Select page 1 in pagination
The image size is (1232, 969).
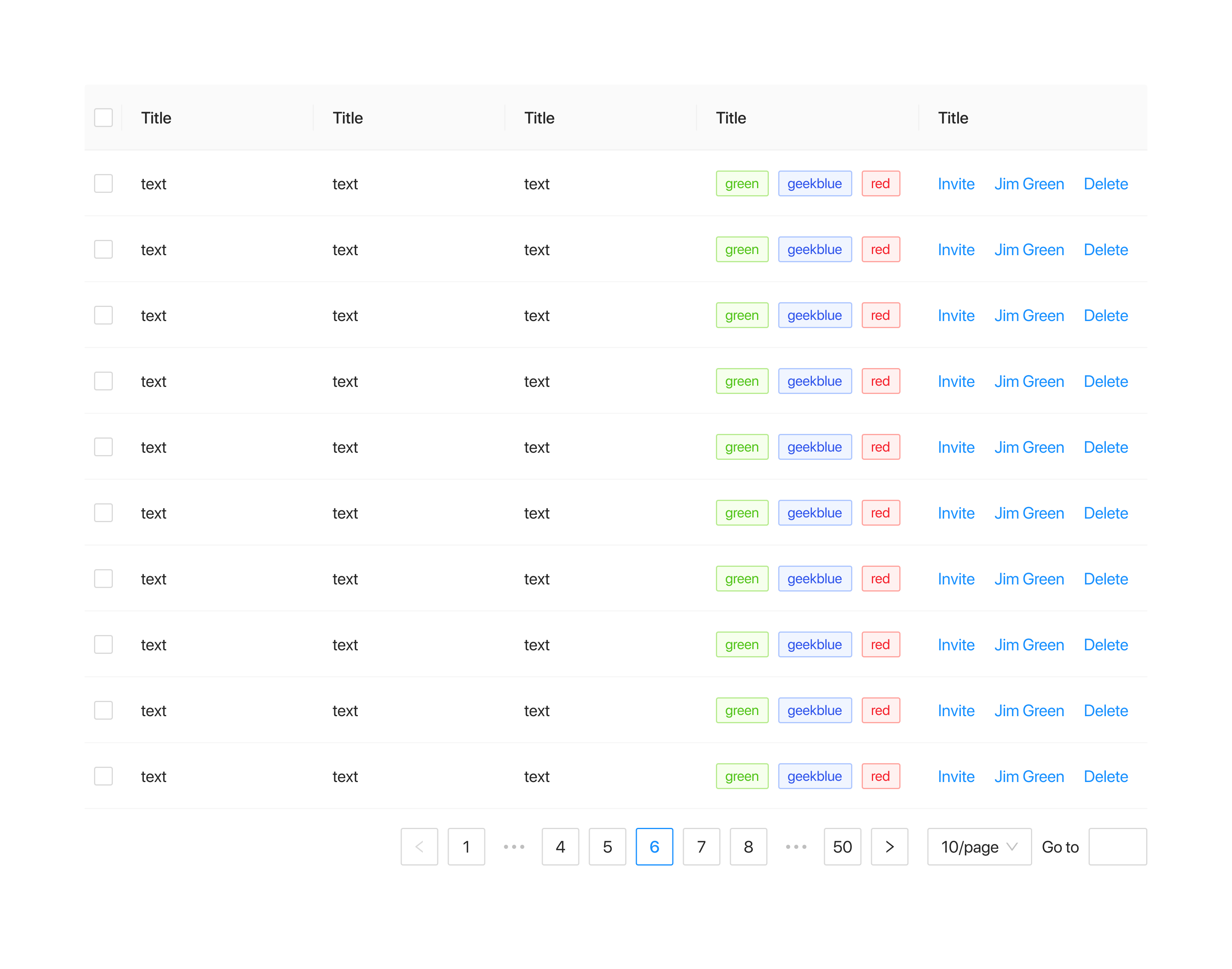coord(466,846)
